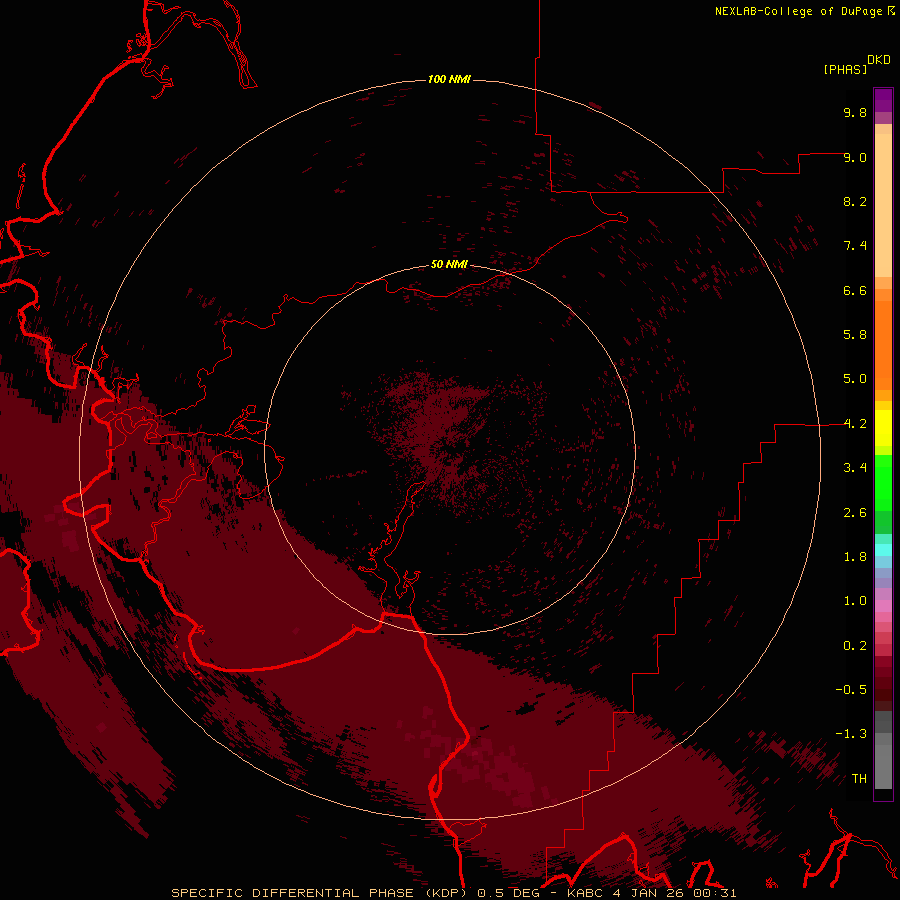This screenshot has height=900, width=900.
Task: Click the 1.8 scale value
Action: coord(855,557)
